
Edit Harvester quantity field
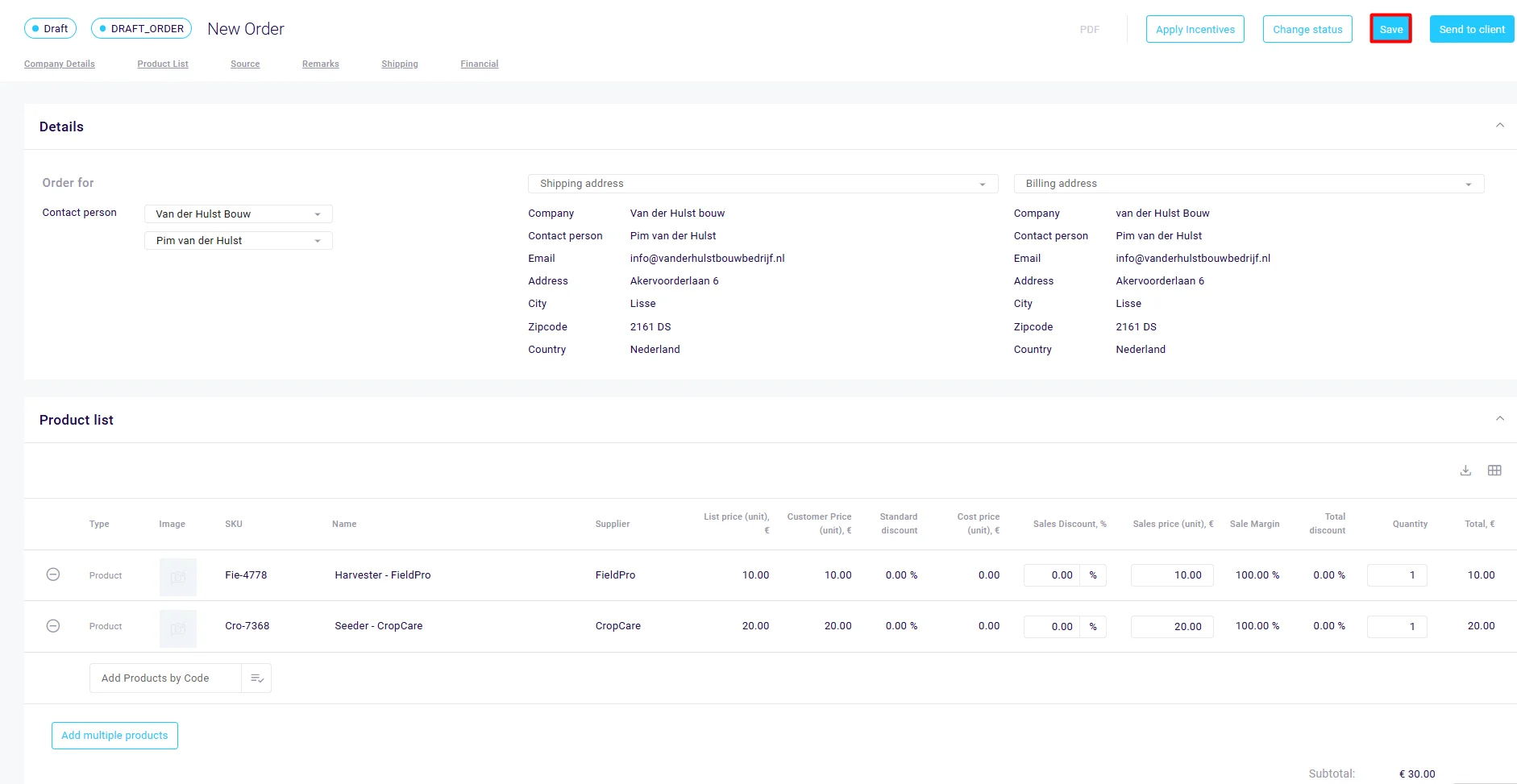(1397, 575)
